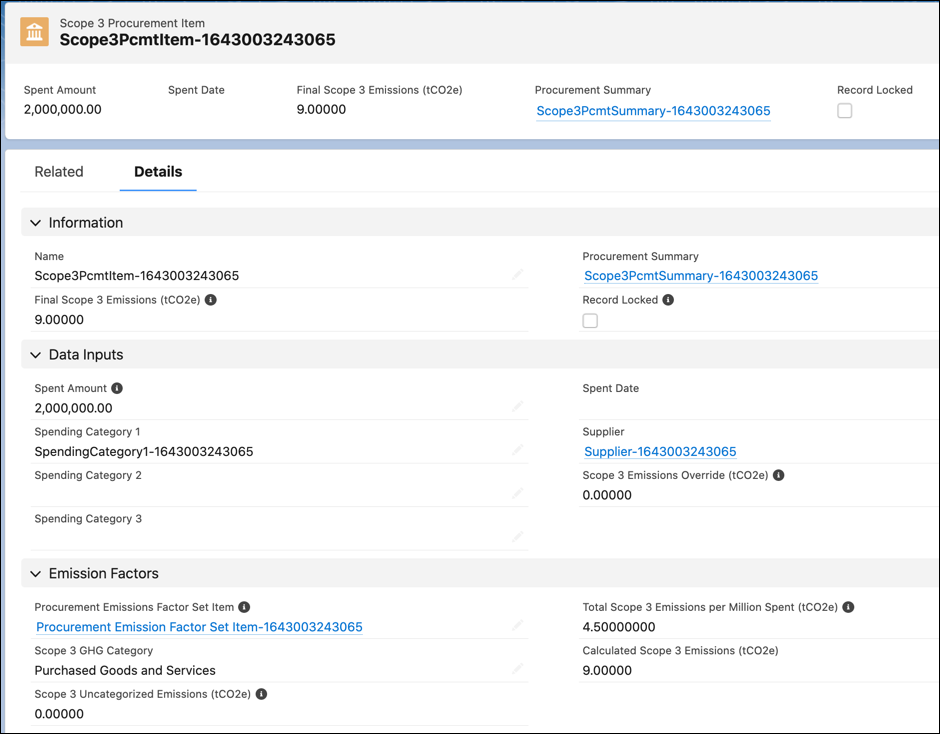The height and width of the screenshot is (734, 940).
Task: Show info for Scope 3 Emissions Override
Action: [x=778, y=475]
